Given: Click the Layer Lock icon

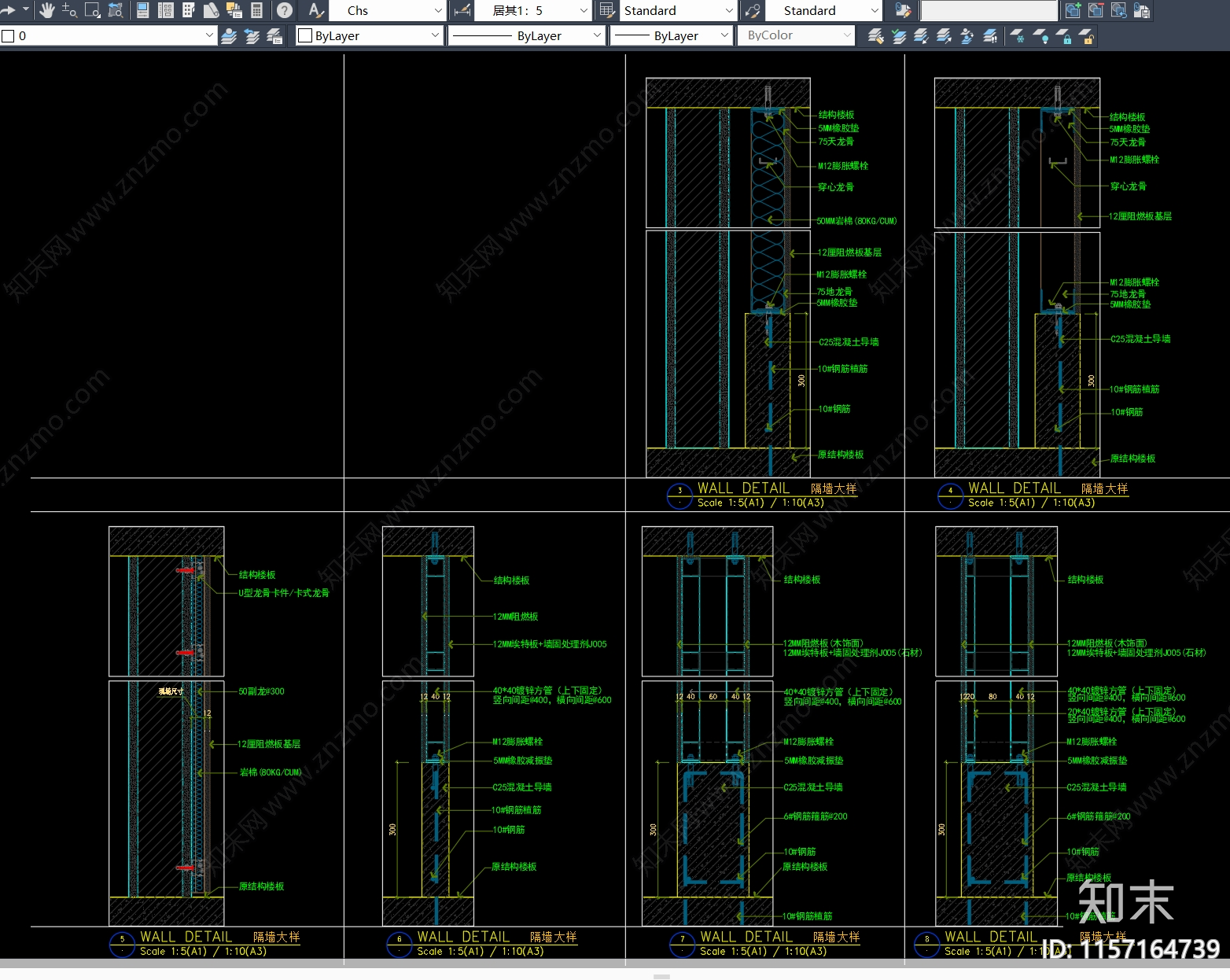Looking at the screenshot, I should tap(1063, 35).
